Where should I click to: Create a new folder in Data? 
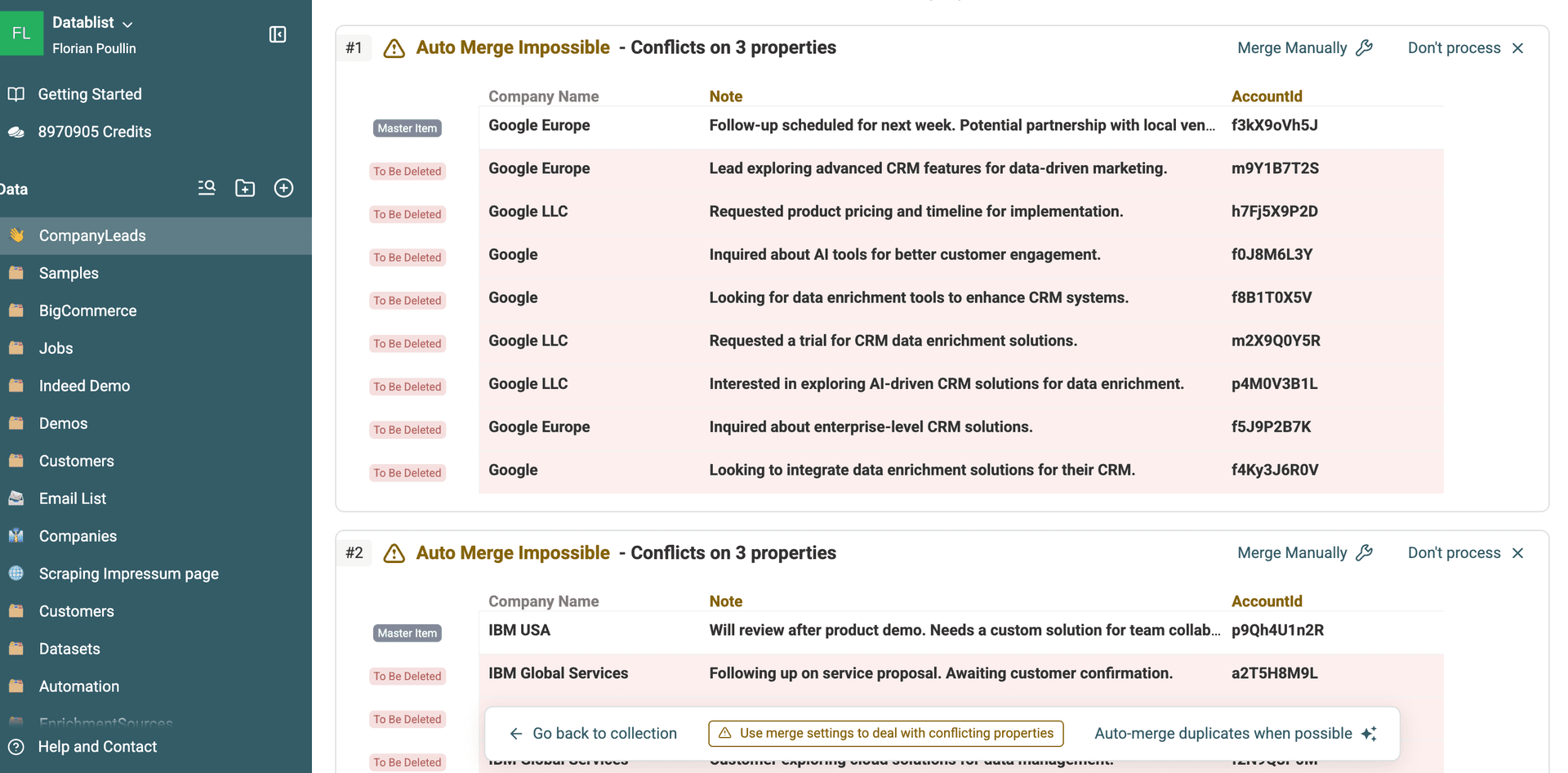[245, 188]
